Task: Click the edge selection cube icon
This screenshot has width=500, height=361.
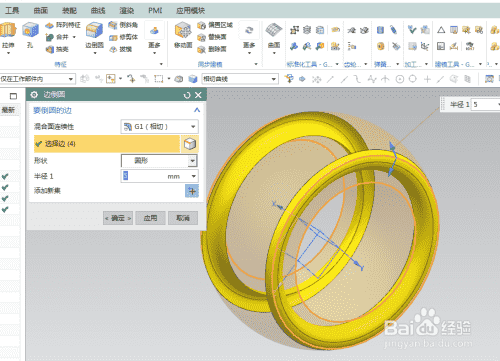Action: 190,144
